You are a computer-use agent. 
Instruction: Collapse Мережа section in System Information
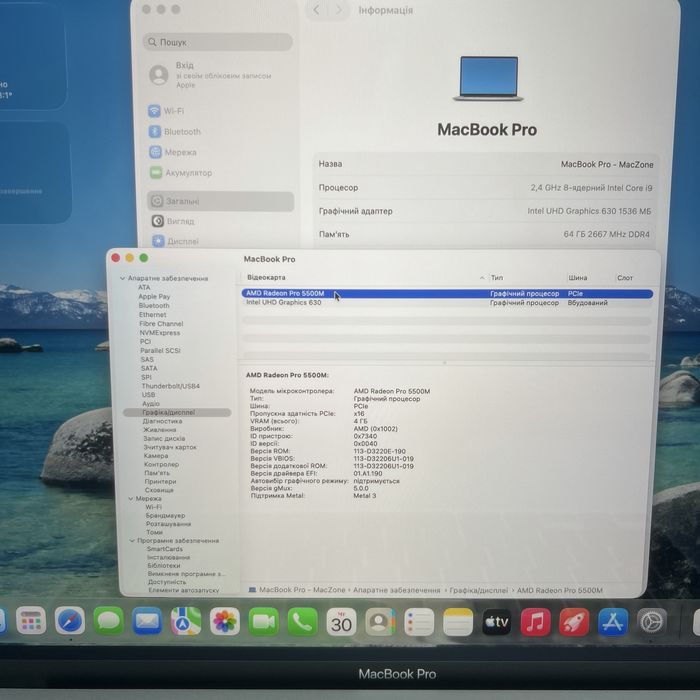(x=131, y=498)
